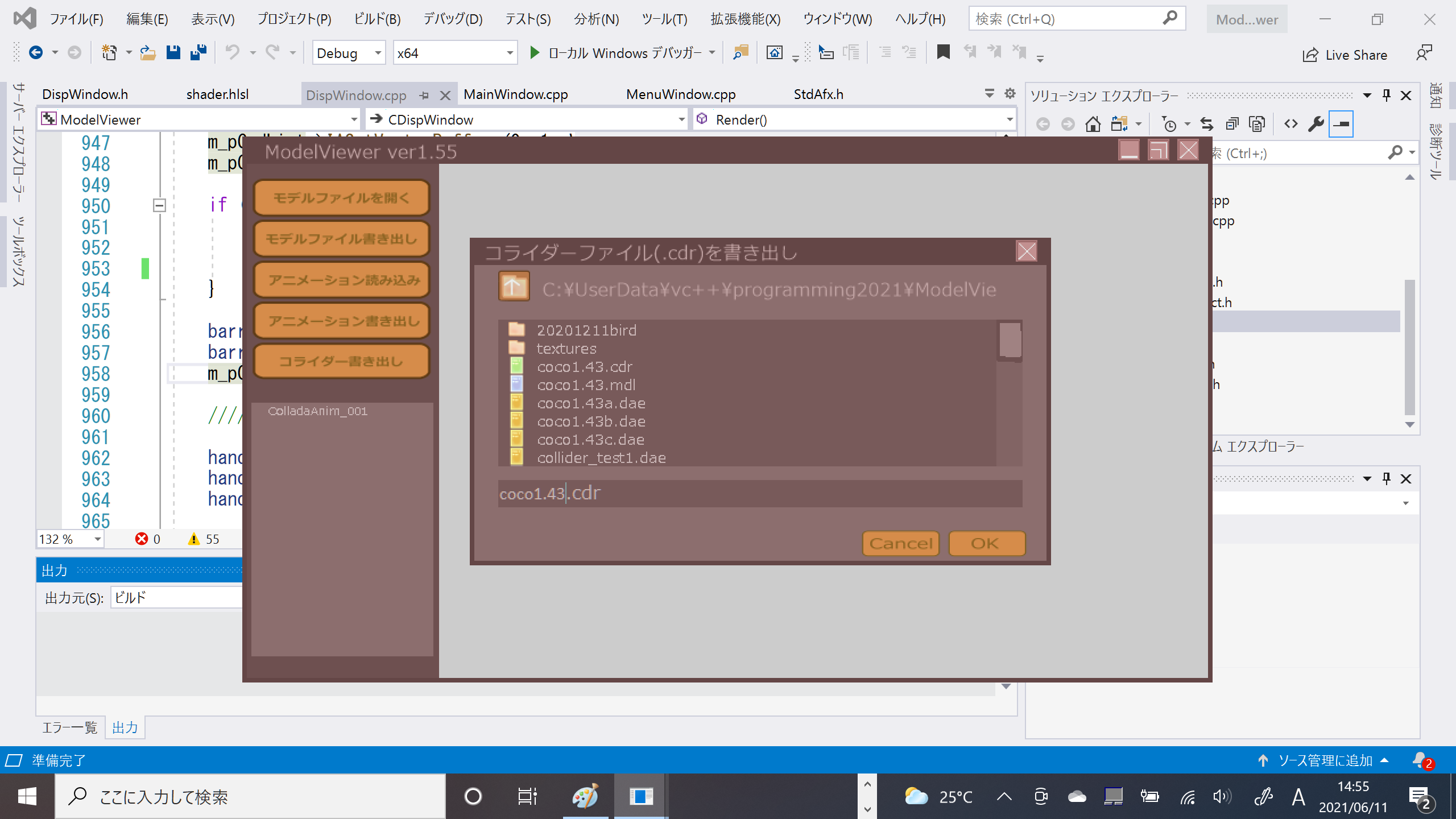Toggle pin on DispWindow.cpp tab
Screen dimensions: 1456x819
coord(424,96)
